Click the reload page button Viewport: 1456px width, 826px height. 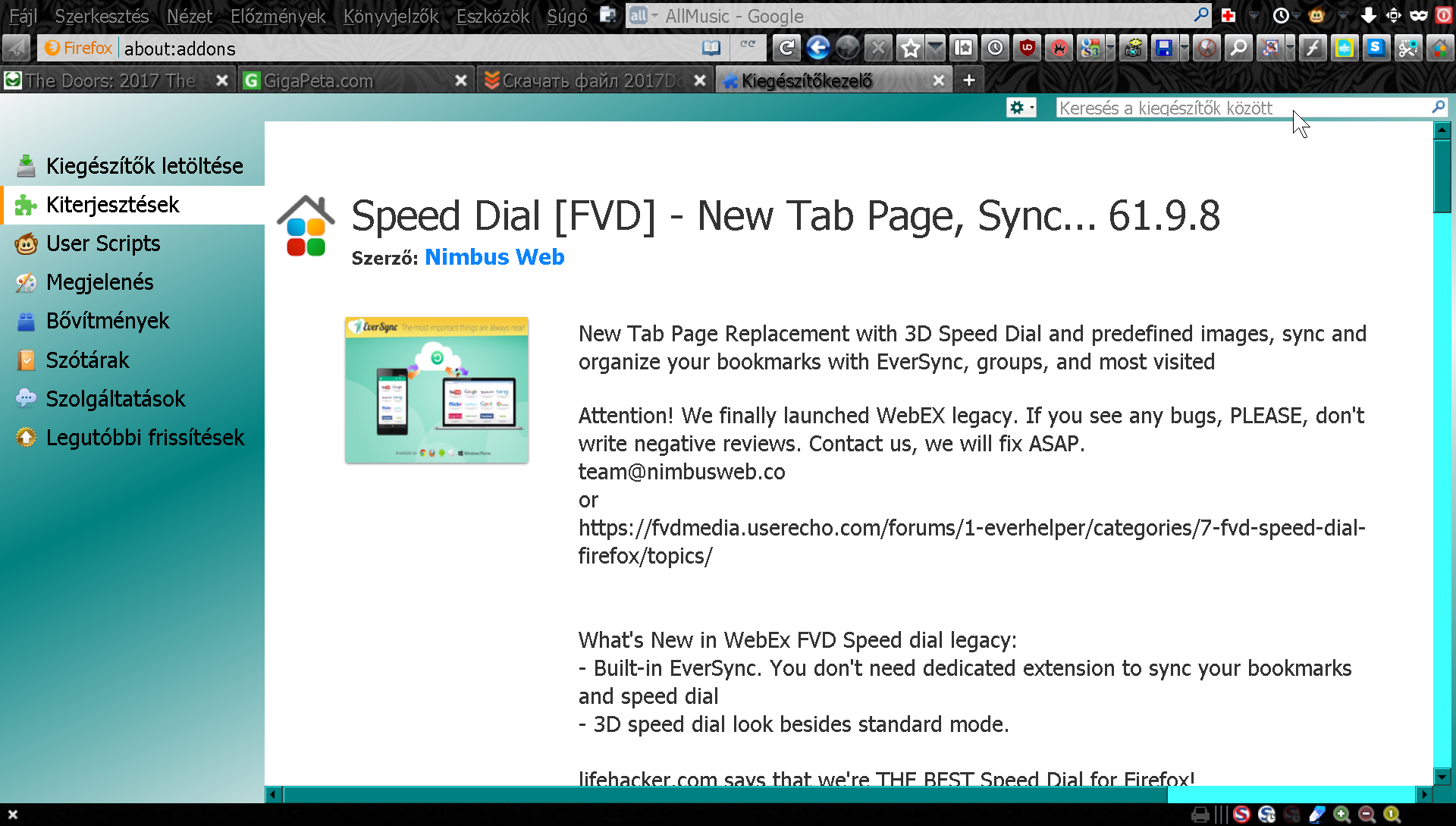pos(786,49)
